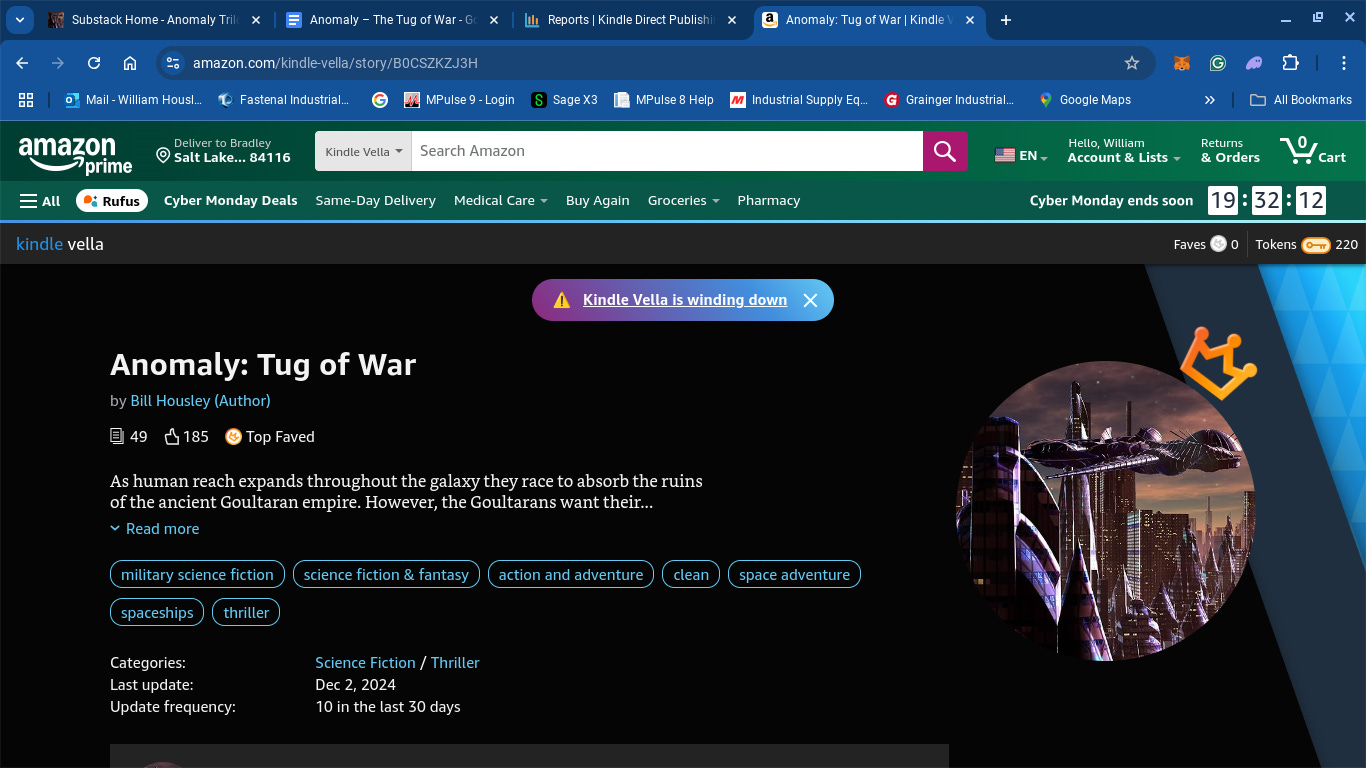Select the space adventure tag
1366x768 pixels.
pos(794,575)
